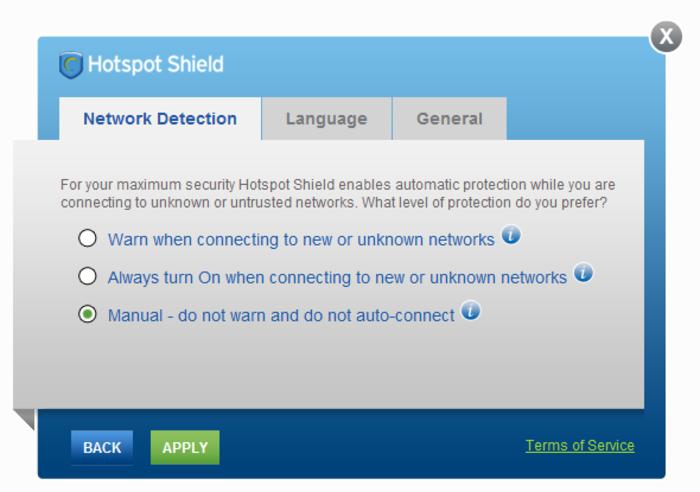Switch to the General tab
This screenshot has width=700, height=492.
click(x=450, y=119)
